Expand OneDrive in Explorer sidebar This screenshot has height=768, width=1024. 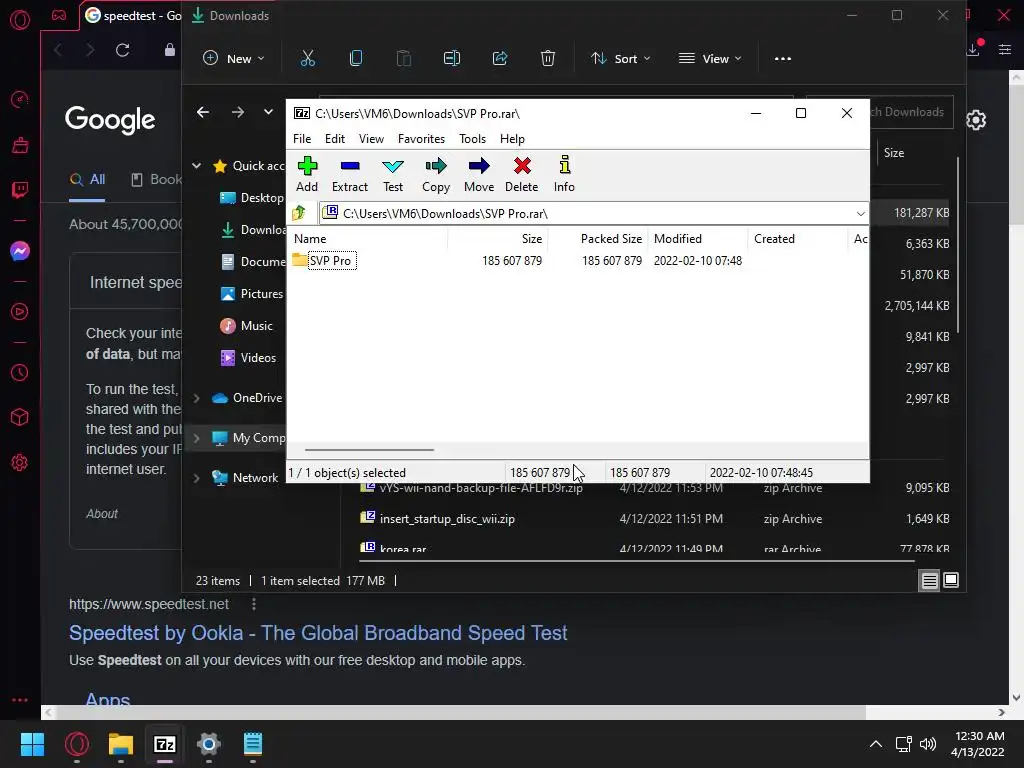point(197,398)
